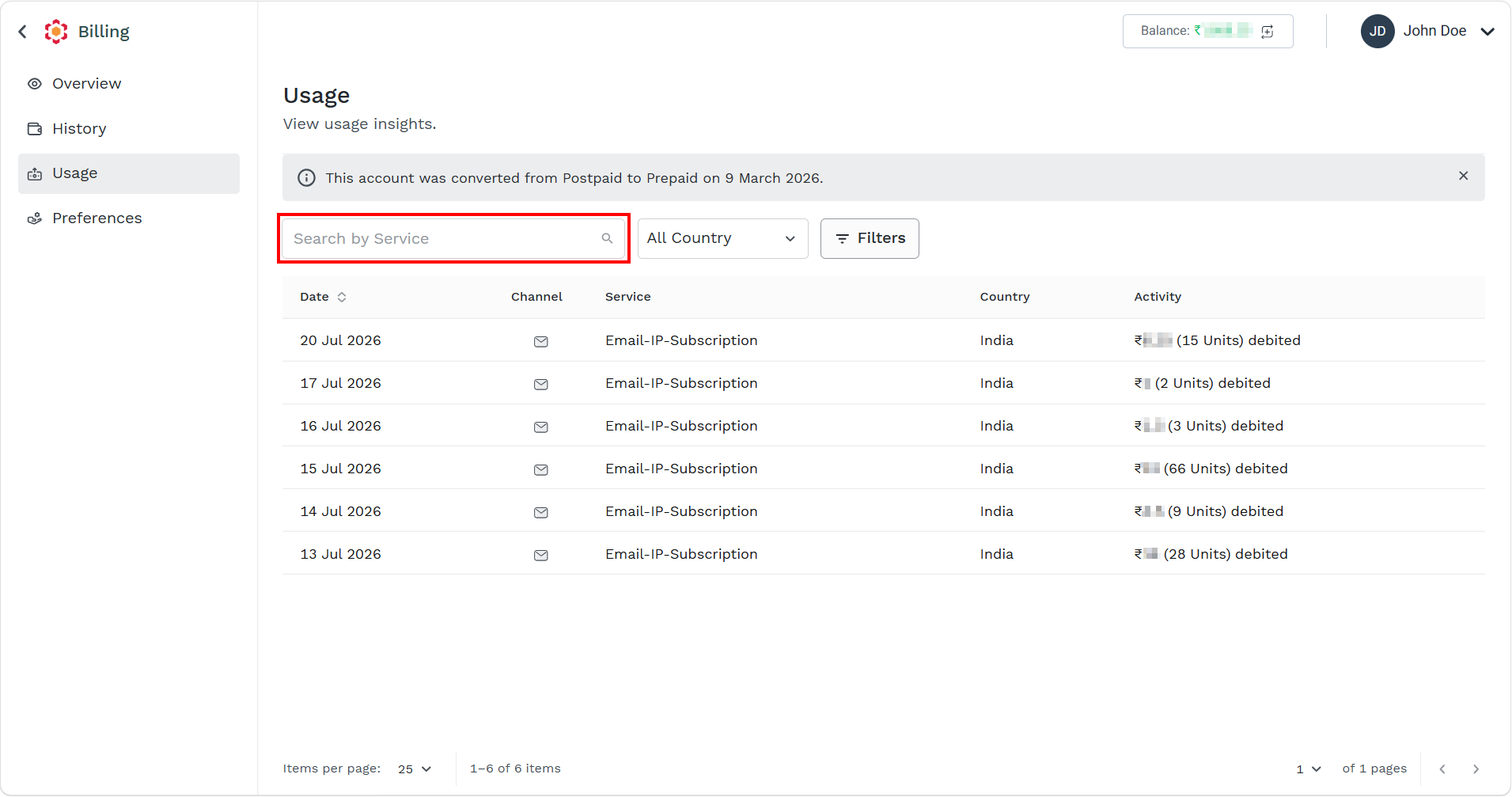Focus the Search by Service field
This screenshot has height=797, width=1512.
[453, 238]
